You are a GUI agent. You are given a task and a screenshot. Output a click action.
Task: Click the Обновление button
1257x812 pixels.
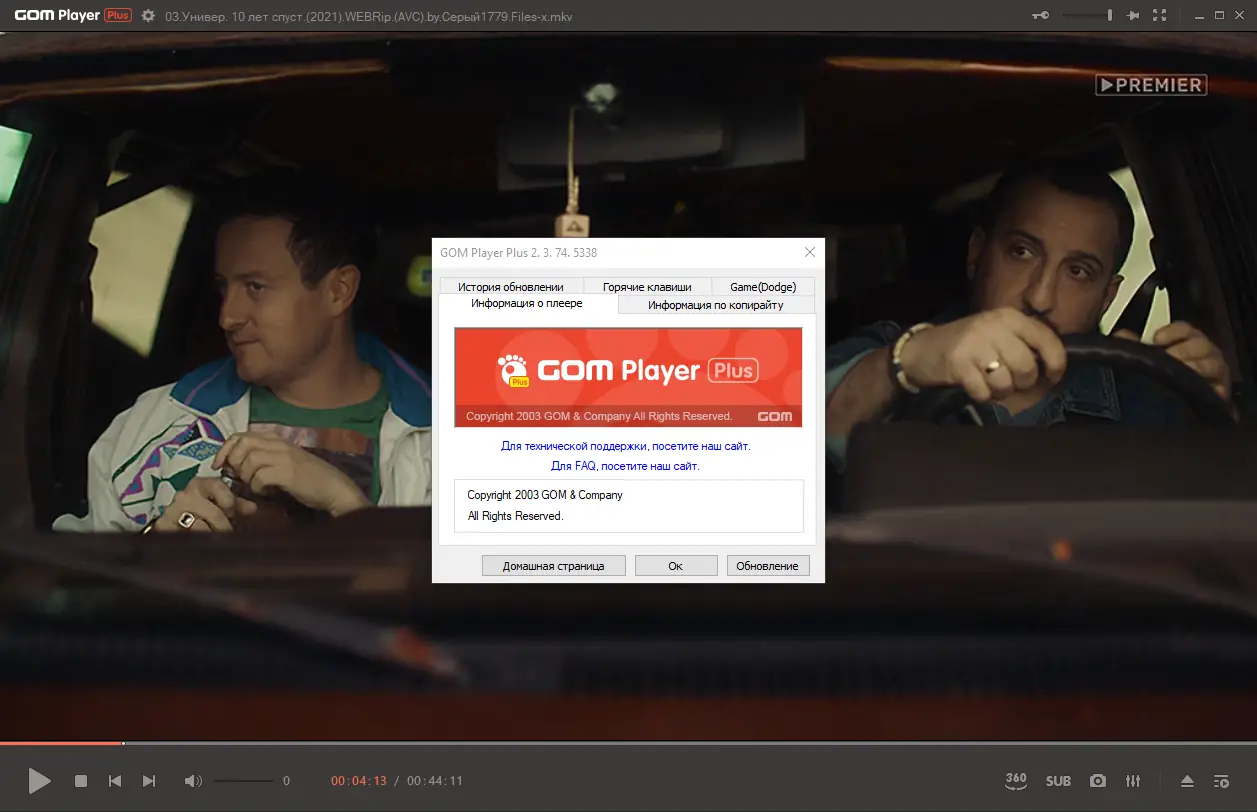767,566
